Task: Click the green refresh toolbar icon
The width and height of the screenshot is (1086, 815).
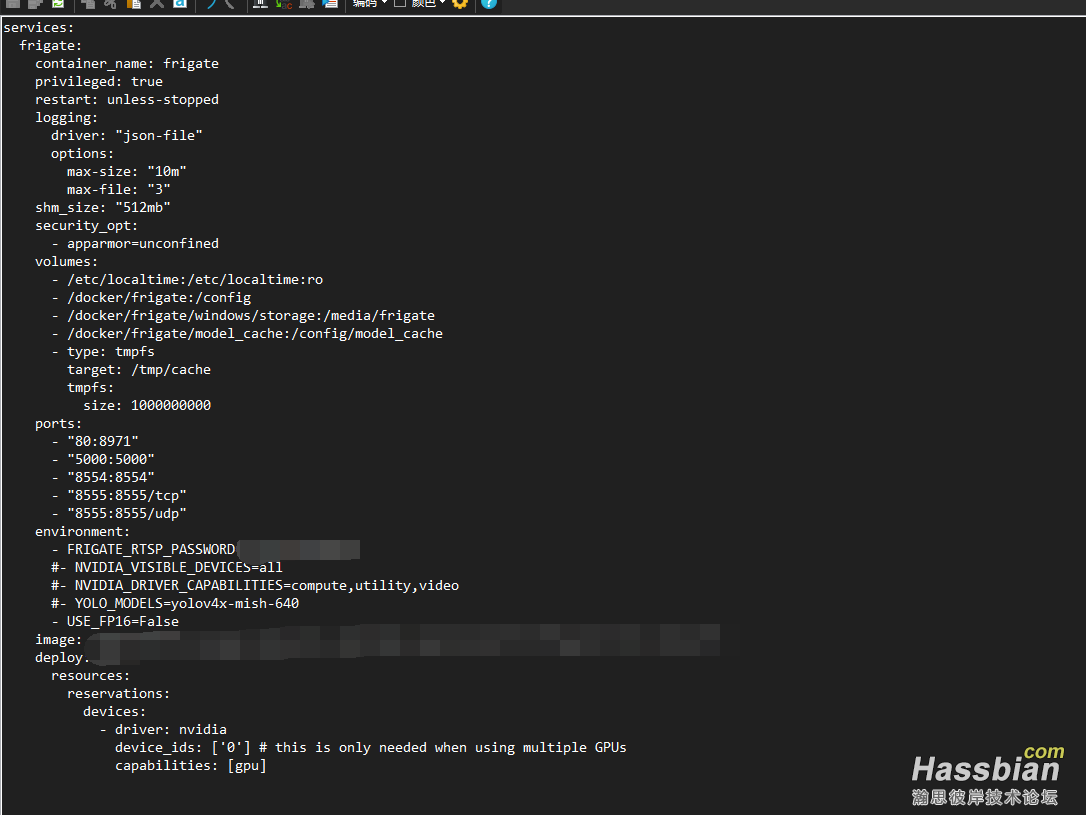Action: (58, 3)
